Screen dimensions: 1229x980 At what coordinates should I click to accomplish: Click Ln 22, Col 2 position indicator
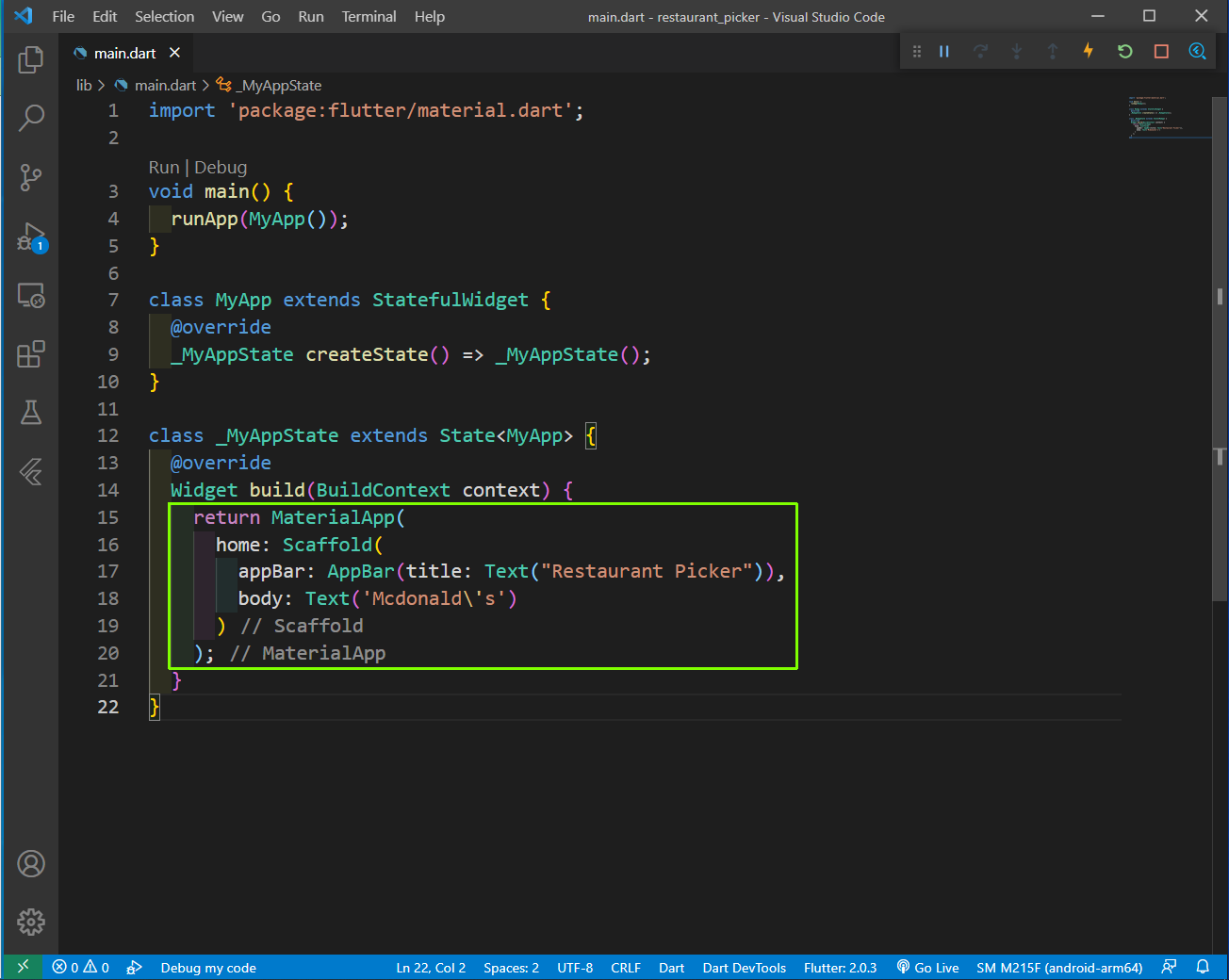[x=431, y=967]
